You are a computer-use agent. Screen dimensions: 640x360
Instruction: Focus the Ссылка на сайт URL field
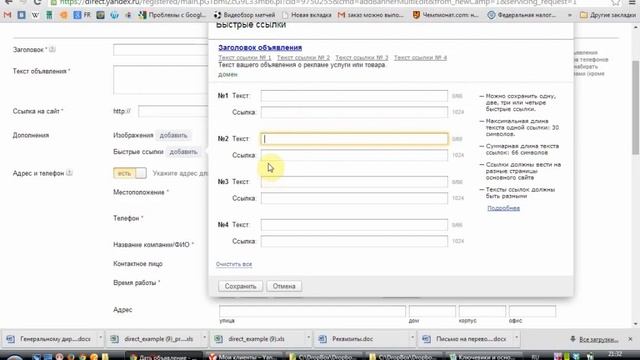[x=173, y=111]
